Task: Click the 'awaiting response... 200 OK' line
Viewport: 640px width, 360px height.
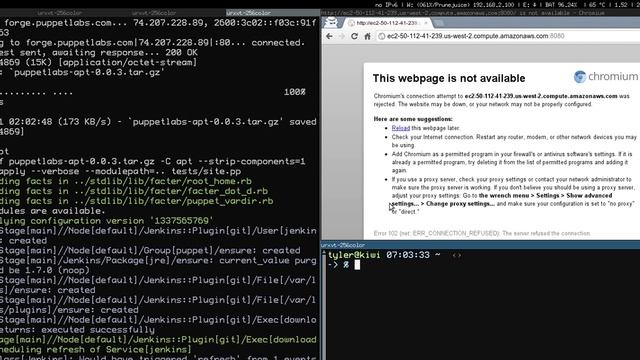Action: pos(99,52)
